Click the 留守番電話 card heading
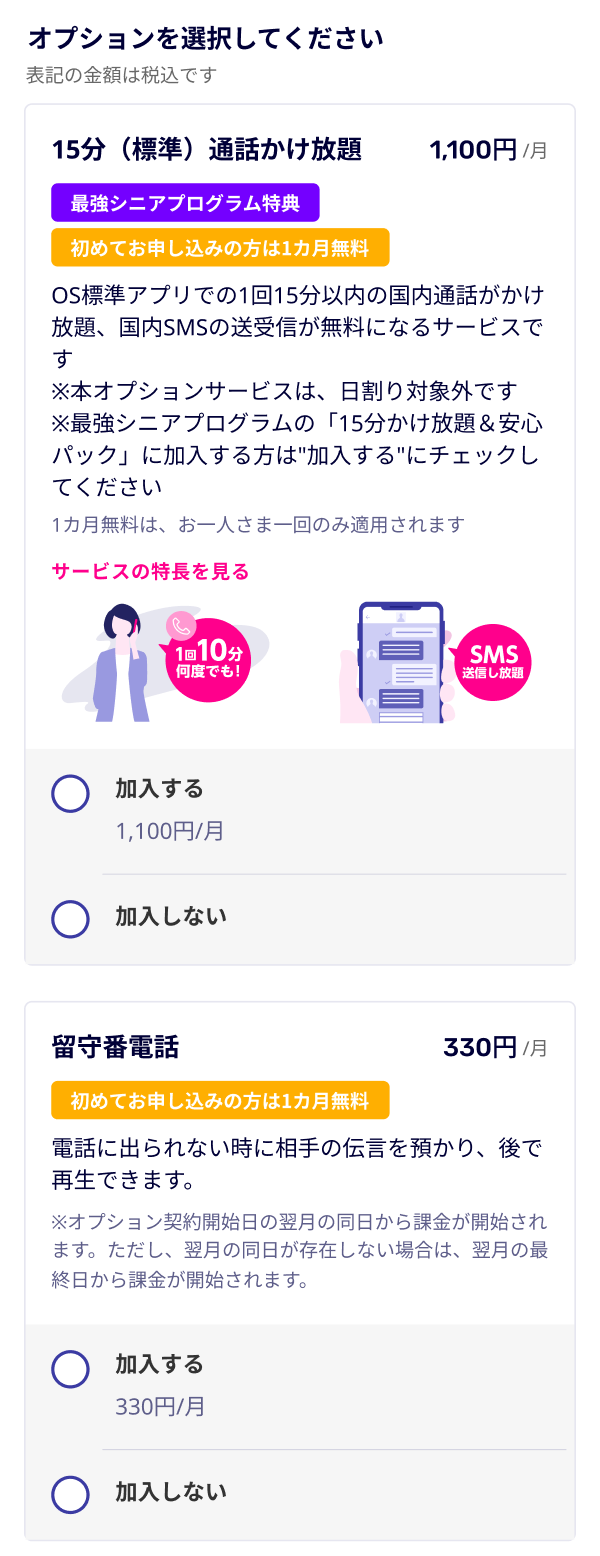This screenshot has width=600, height=1556. (115, 1047)
